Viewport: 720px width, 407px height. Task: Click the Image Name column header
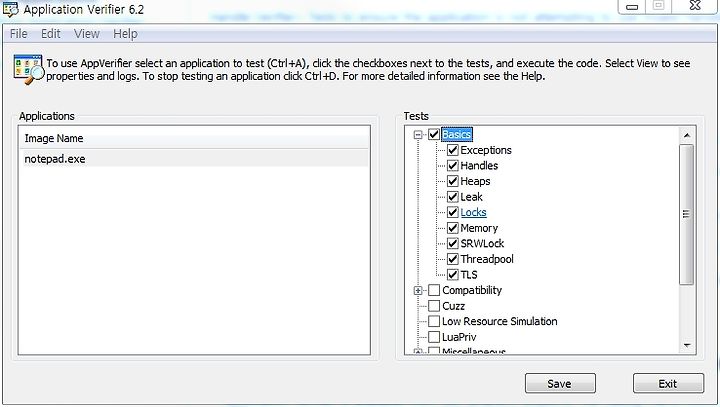[194, 138]
